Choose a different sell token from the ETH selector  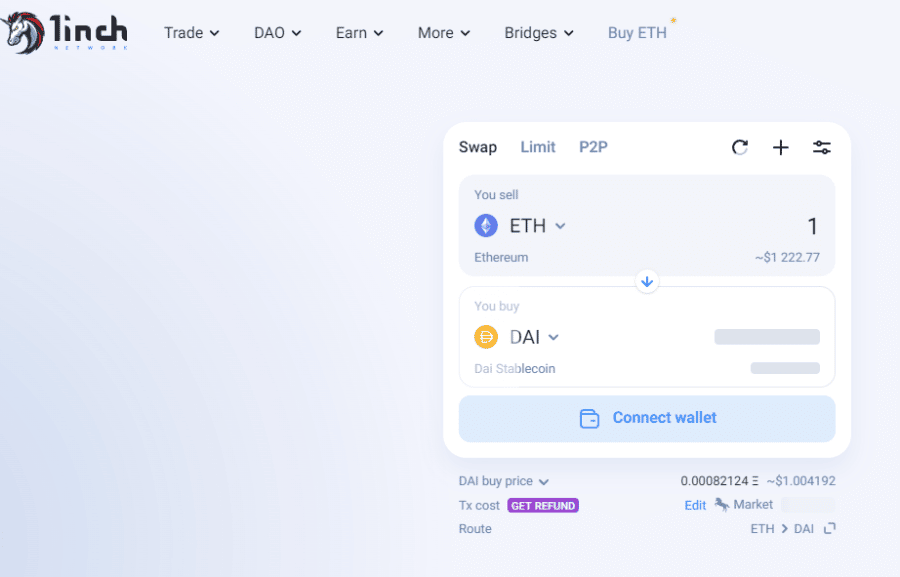(x=537, y=226)
